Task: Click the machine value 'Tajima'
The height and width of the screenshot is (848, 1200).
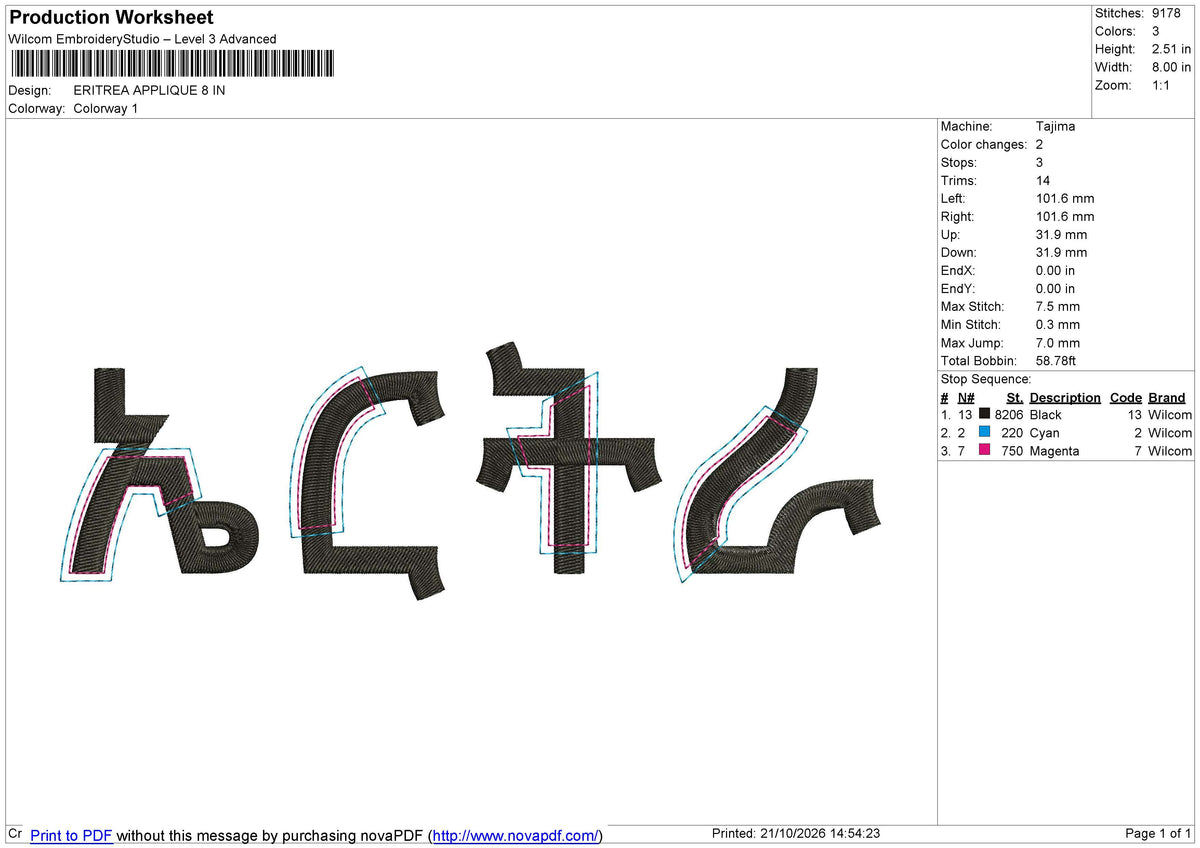Action: pyautogui.click(x=1056, y=127)
